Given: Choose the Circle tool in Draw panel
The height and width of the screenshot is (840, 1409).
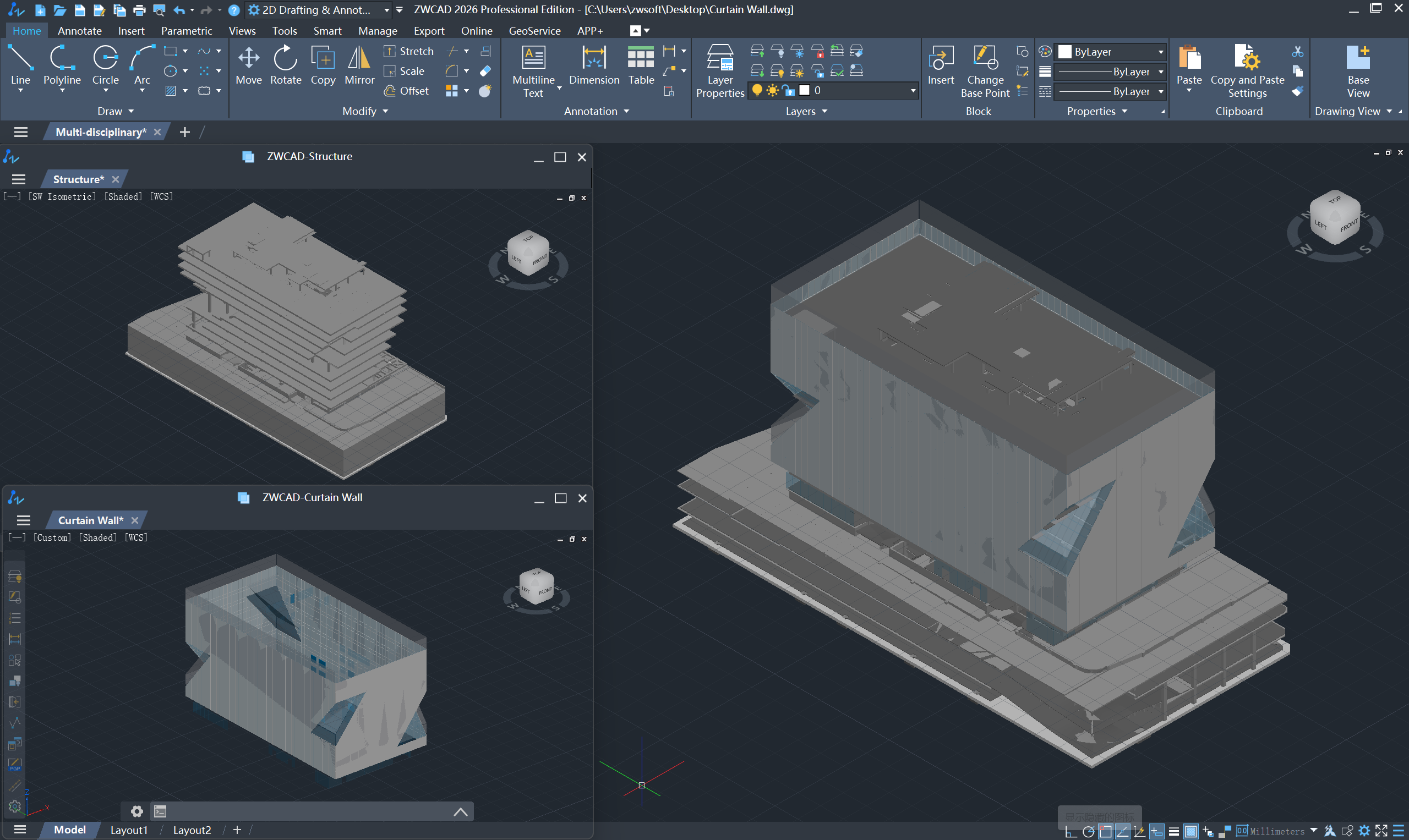Looking at the screenshot, I should pyautogui.click(x=105, y=64).
